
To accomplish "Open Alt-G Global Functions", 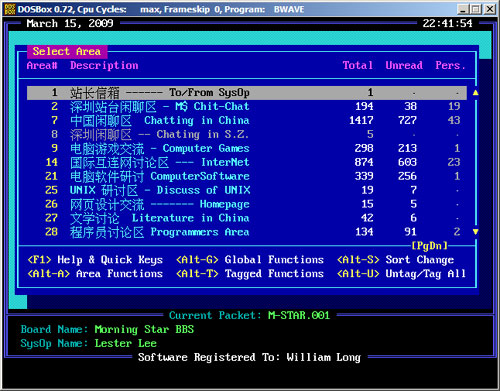I will point(250,260).
